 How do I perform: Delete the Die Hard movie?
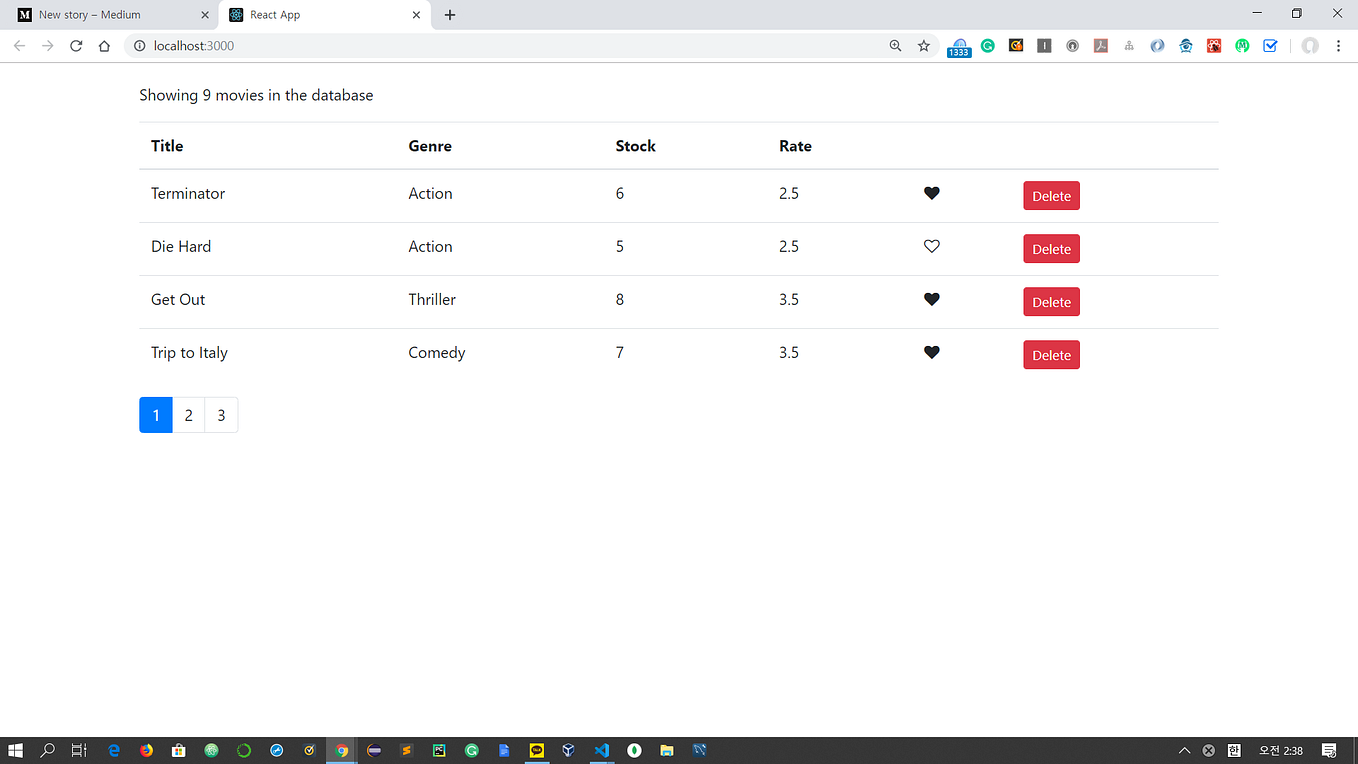pos(1051,248)
